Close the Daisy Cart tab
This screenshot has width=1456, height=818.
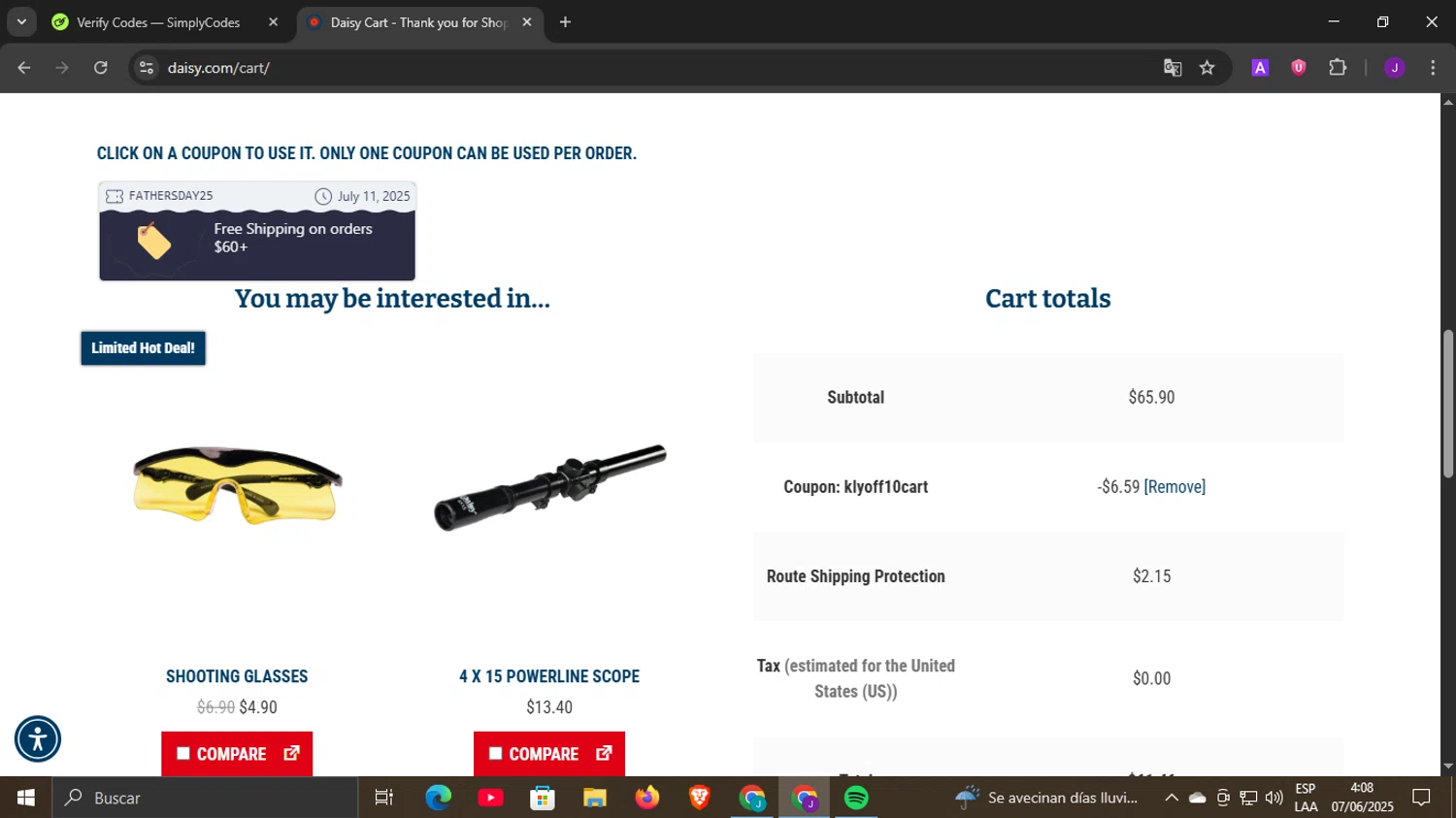pos(527,21)
